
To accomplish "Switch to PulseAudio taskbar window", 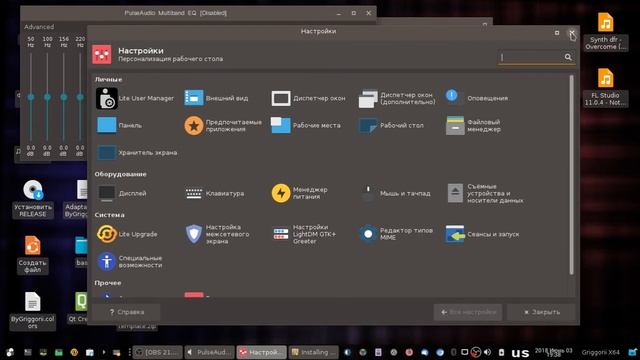I will coord(210,352).
